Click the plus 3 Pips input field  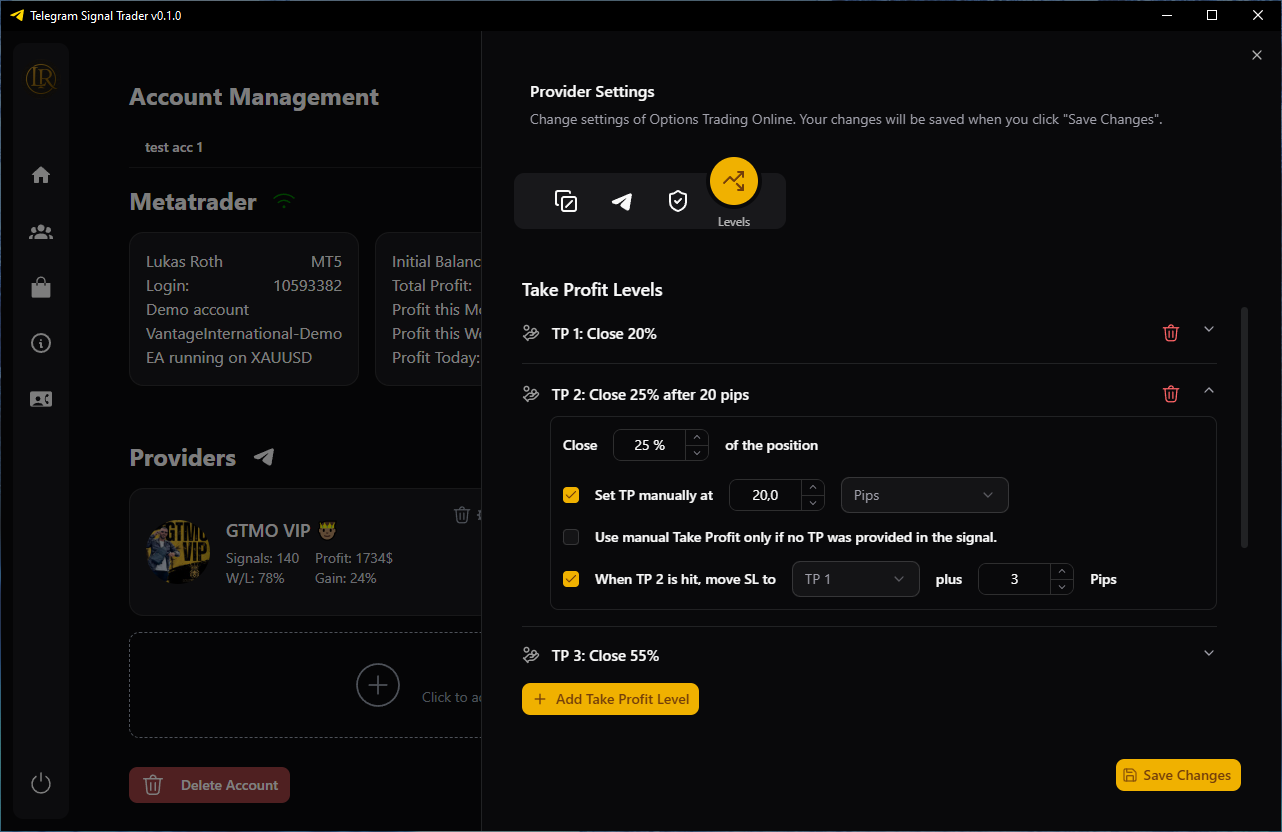[1014, 579]
